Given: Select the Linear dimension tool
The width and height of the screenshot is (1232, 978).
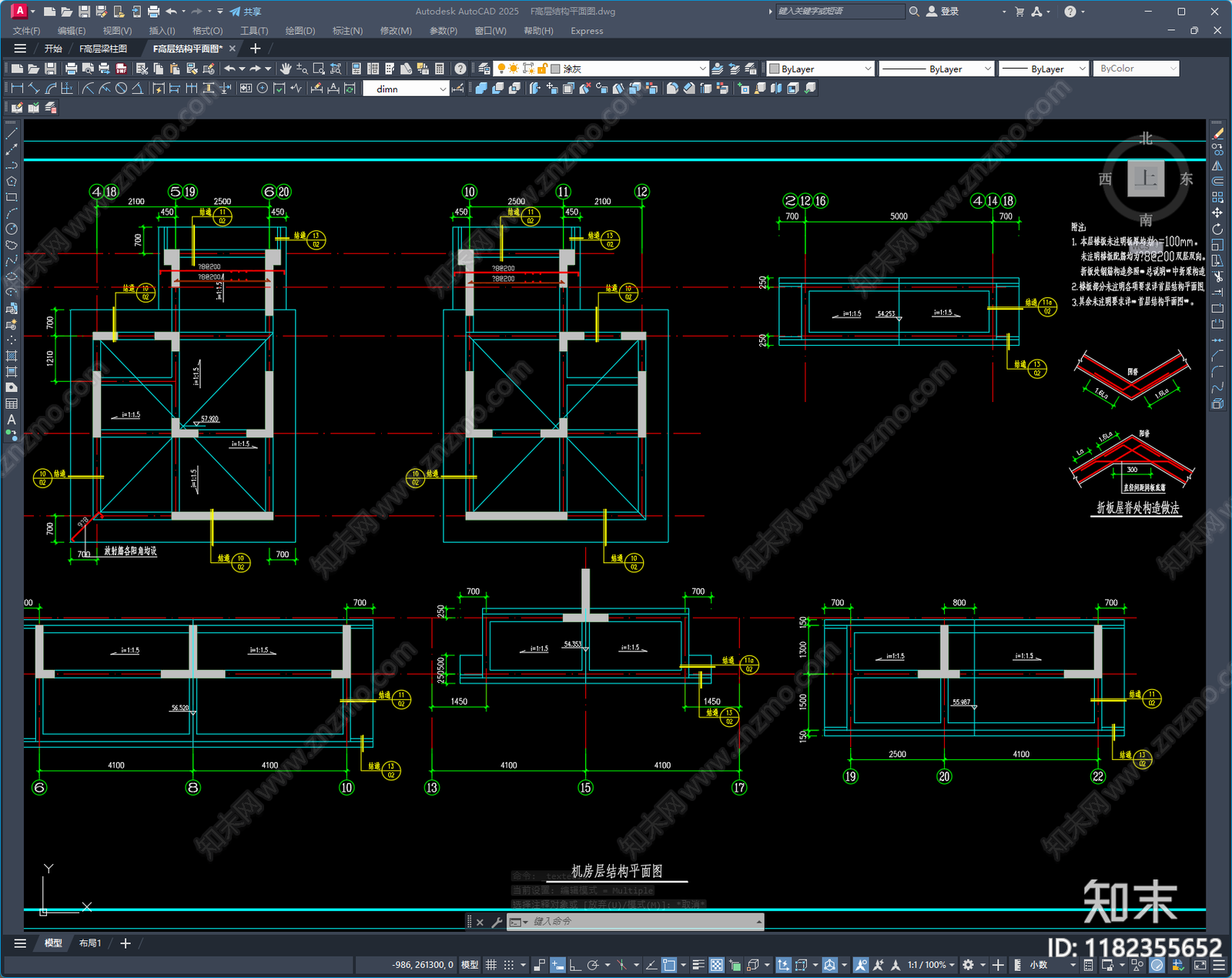Looking at the screenshot, I should tap(17, 89).
